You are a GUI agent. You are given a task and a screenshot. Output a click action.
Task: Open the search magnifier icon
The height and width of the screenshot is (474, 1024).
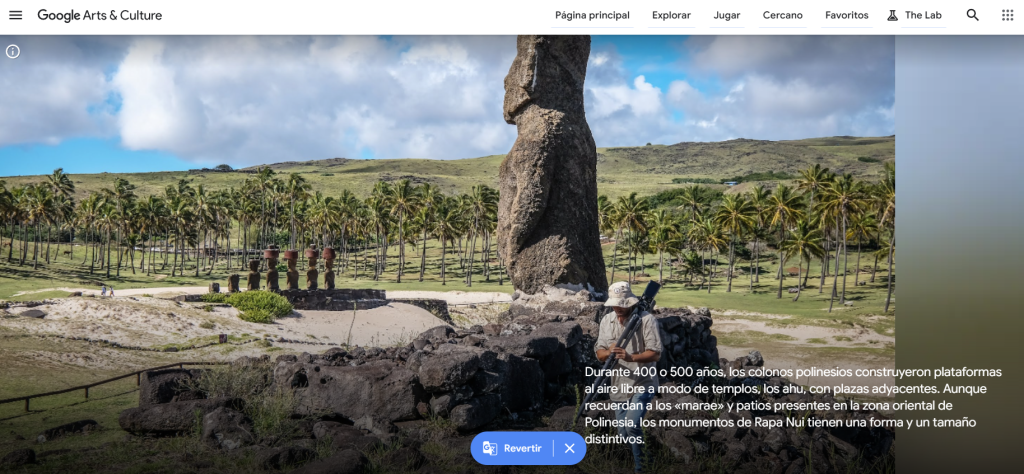[972, 15]
